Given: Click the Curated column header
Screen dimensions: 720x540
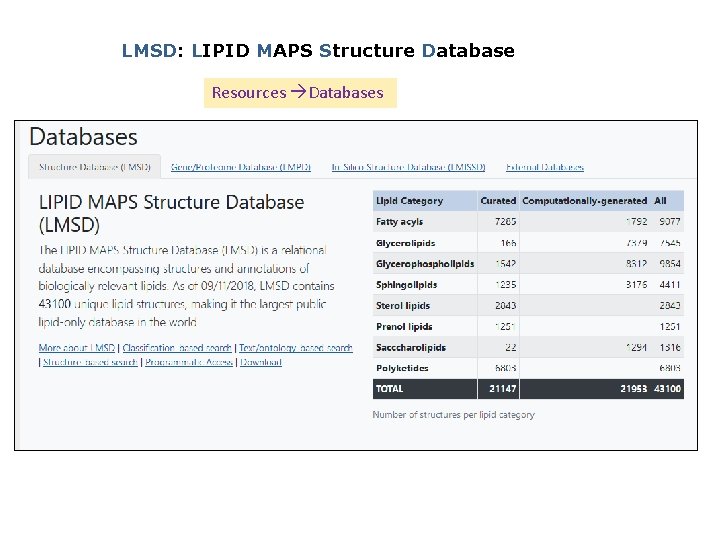Looking at the screenshot, I should (498, 201).
